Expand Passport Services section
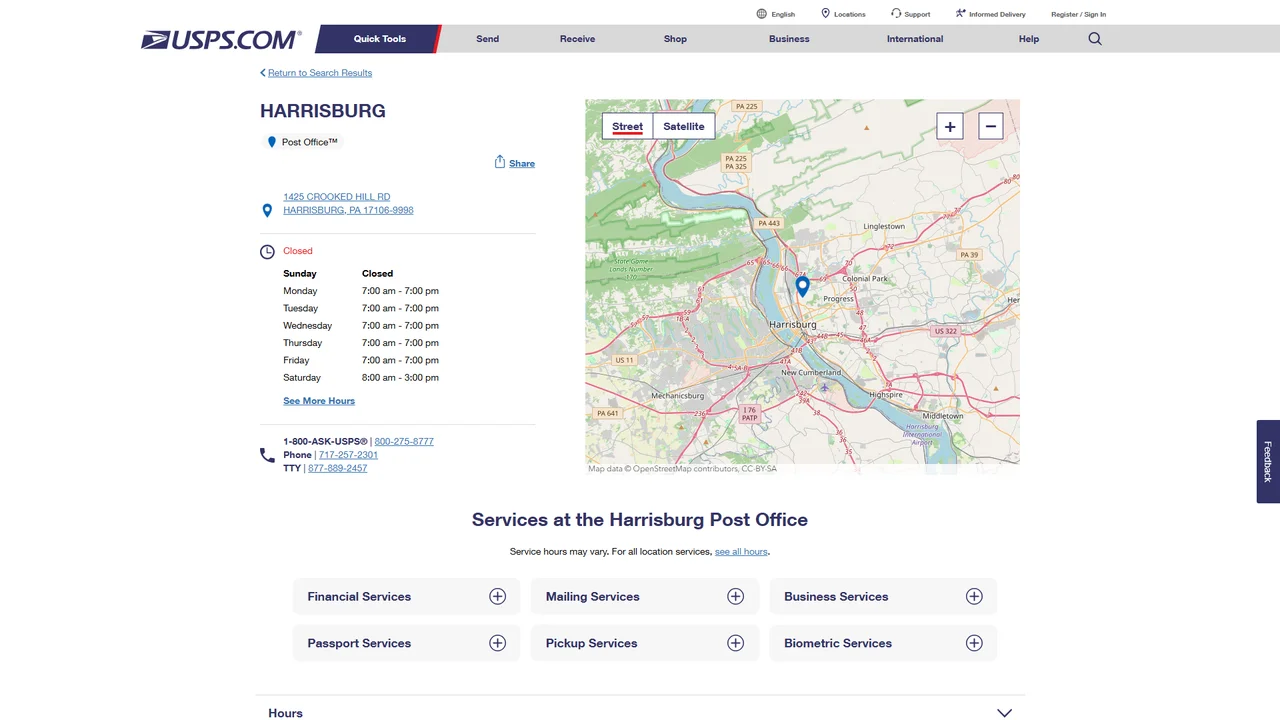The width and height of the screenshot is (1280, 720). tap(406, 643)
